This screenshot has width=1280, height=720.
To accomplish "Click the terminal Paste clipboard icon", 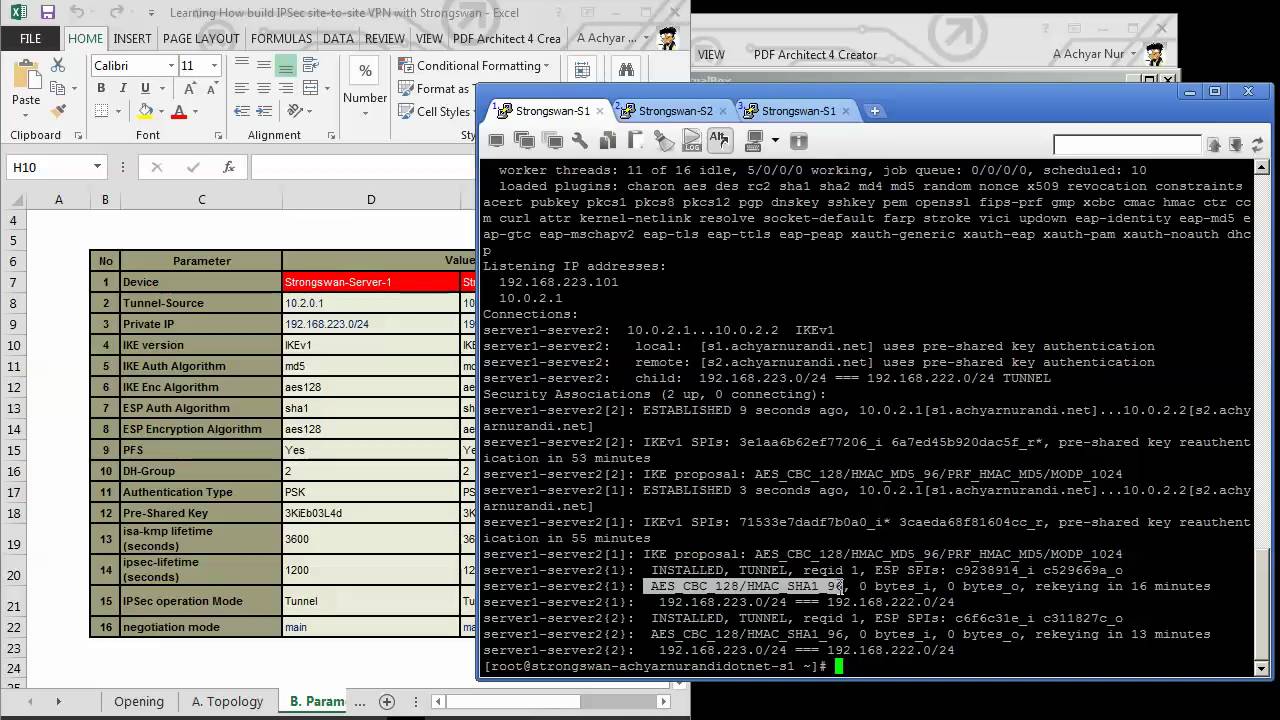I will [x=635, y=141].
